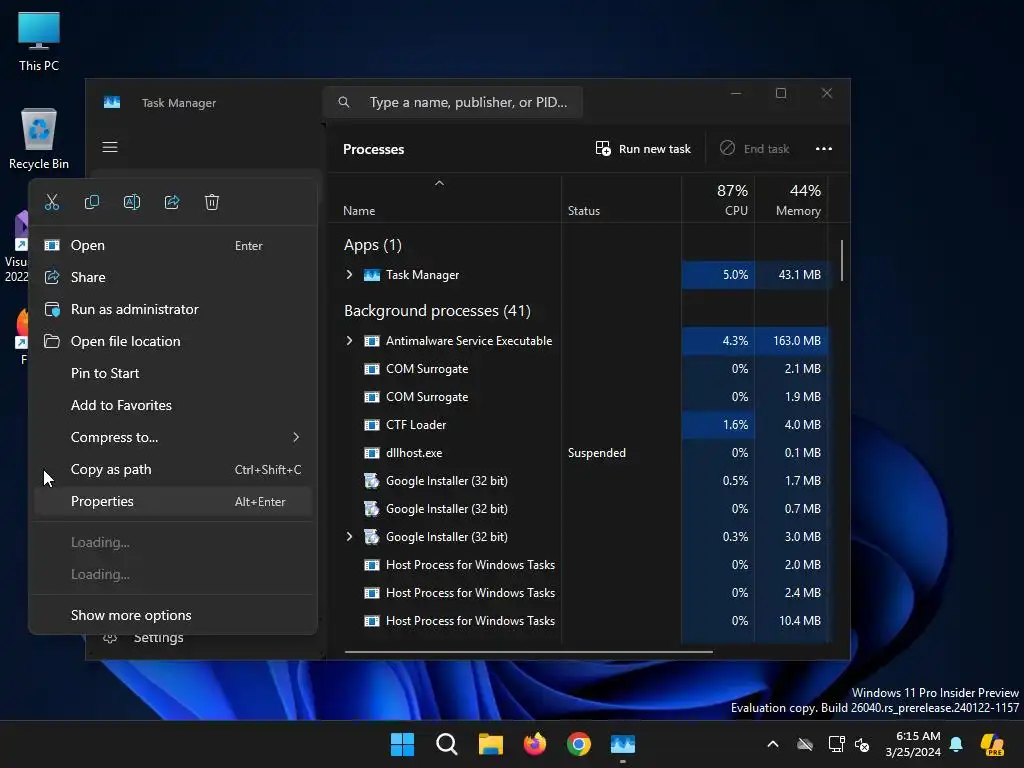This screenshot has width=1024, height=768.
Task: Open the notification bell icon
Action: pyautogui.click(x=956, y=744)
